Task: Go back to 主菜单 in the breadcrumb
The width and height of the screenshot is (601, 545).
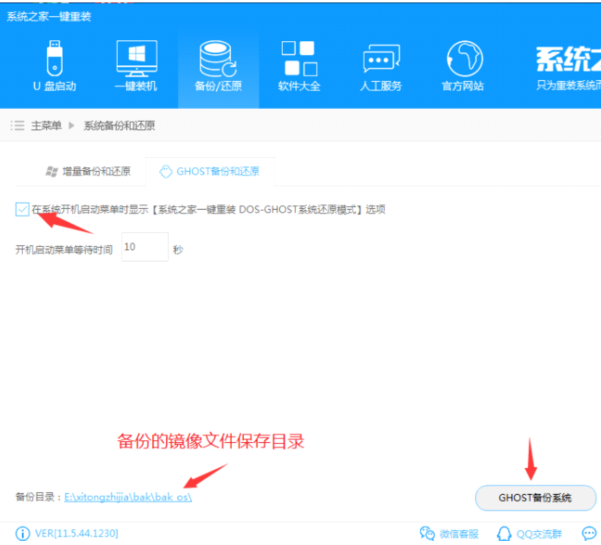Action: (46, 126)
